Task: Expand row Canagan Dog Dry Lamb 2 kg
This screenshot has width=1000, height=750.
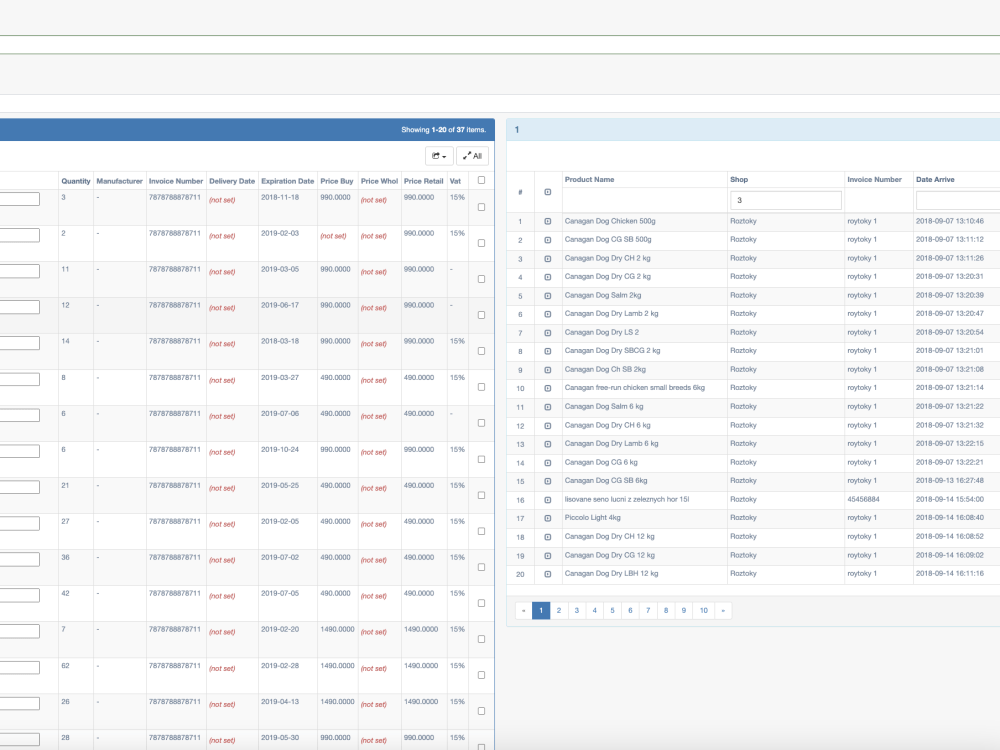Action: pos(548,314)
